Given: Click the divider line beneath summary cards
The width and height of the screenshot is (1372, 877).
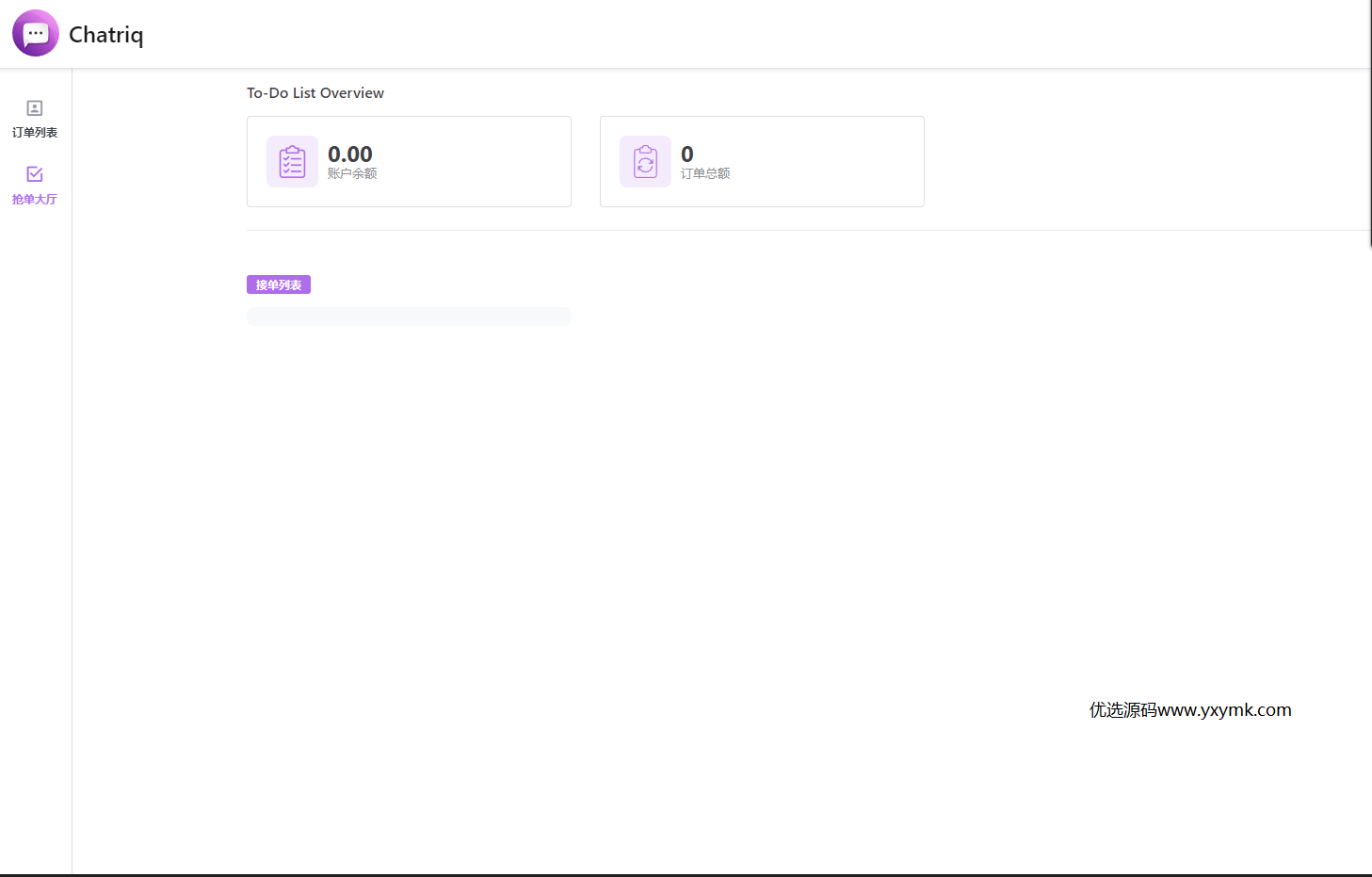Looking at the screenshot, I should pyautogui.click(x=809, y=230).
